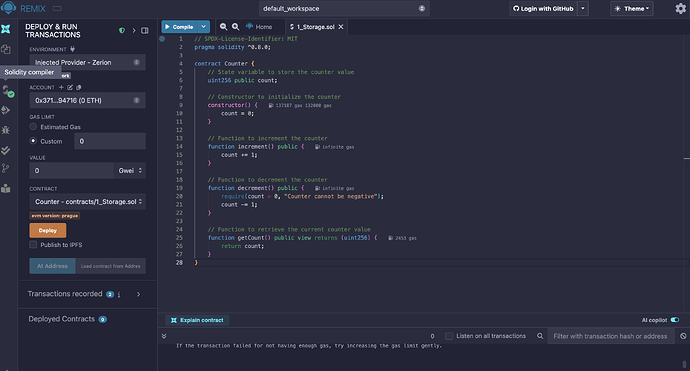Click the Deployed Contracts heading
Screen dimensions: 690x371
62,319
